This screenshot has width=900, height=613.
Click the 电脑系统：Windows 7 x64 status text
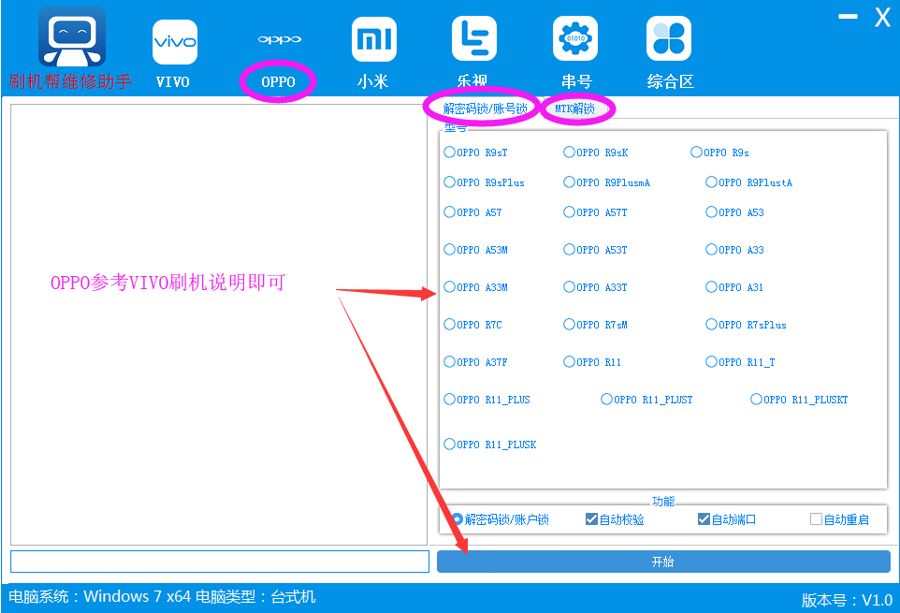100,596
